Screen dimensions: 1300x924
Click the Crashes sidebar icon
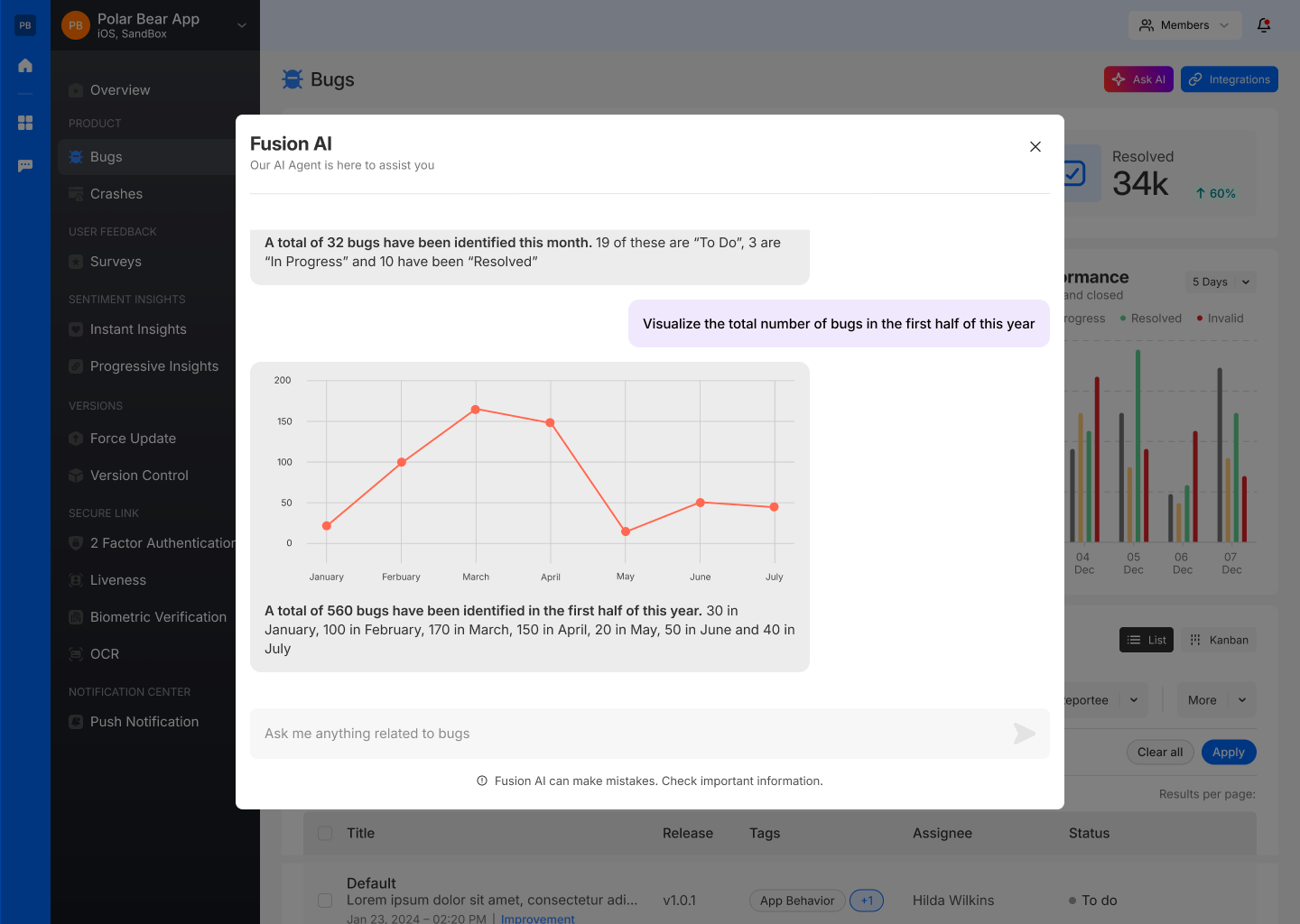point(77,194)
